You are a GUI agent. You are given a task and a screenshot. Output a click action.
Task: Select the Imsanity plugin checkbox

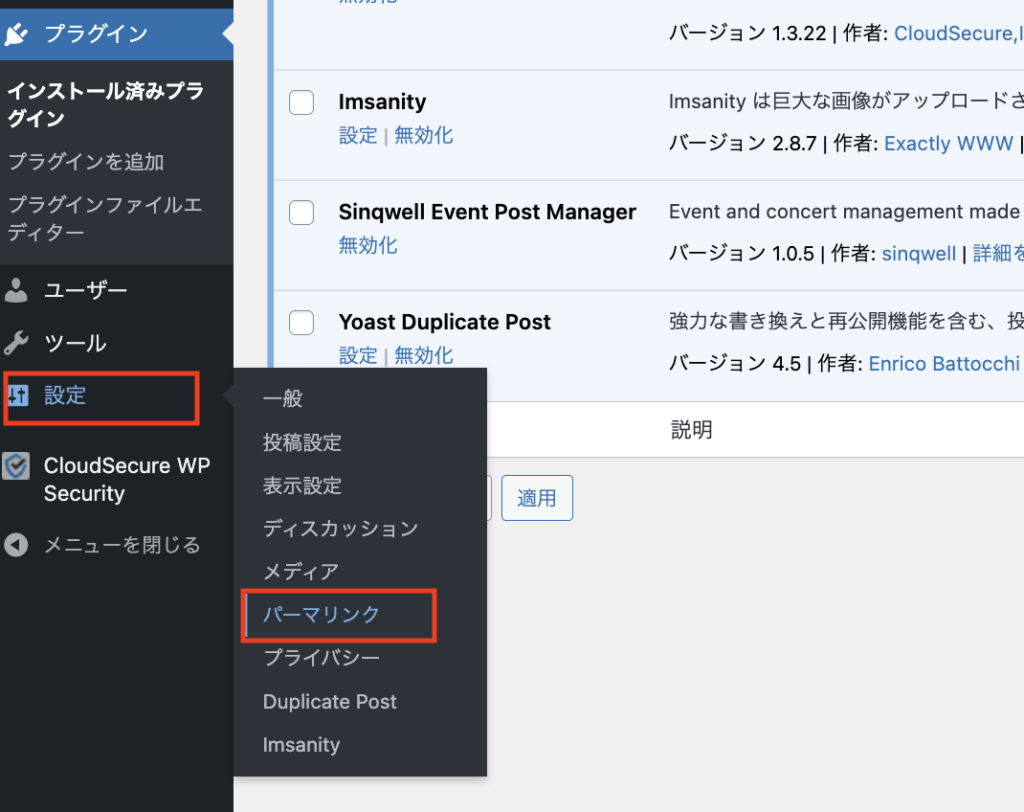pyautogui.click(x=301, y=102)
